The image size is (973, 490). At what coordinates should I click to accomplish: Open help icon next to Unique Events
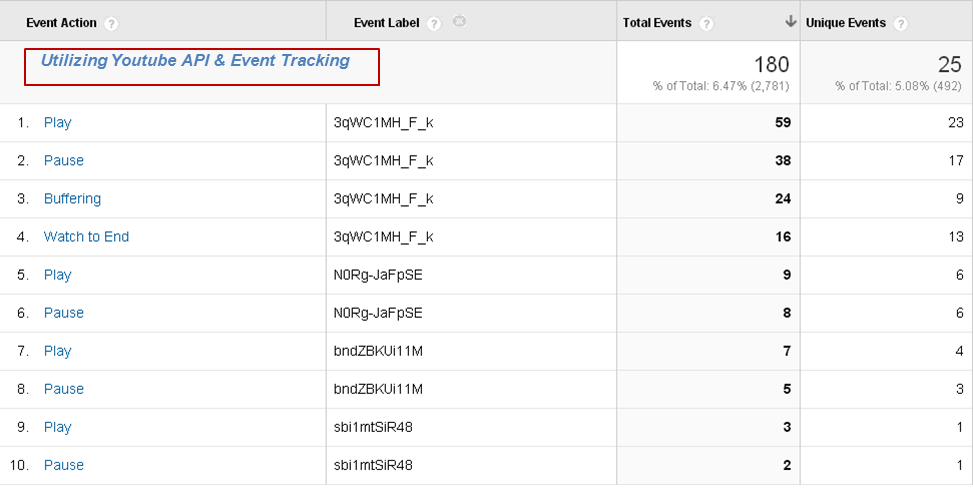pos(900,24)
